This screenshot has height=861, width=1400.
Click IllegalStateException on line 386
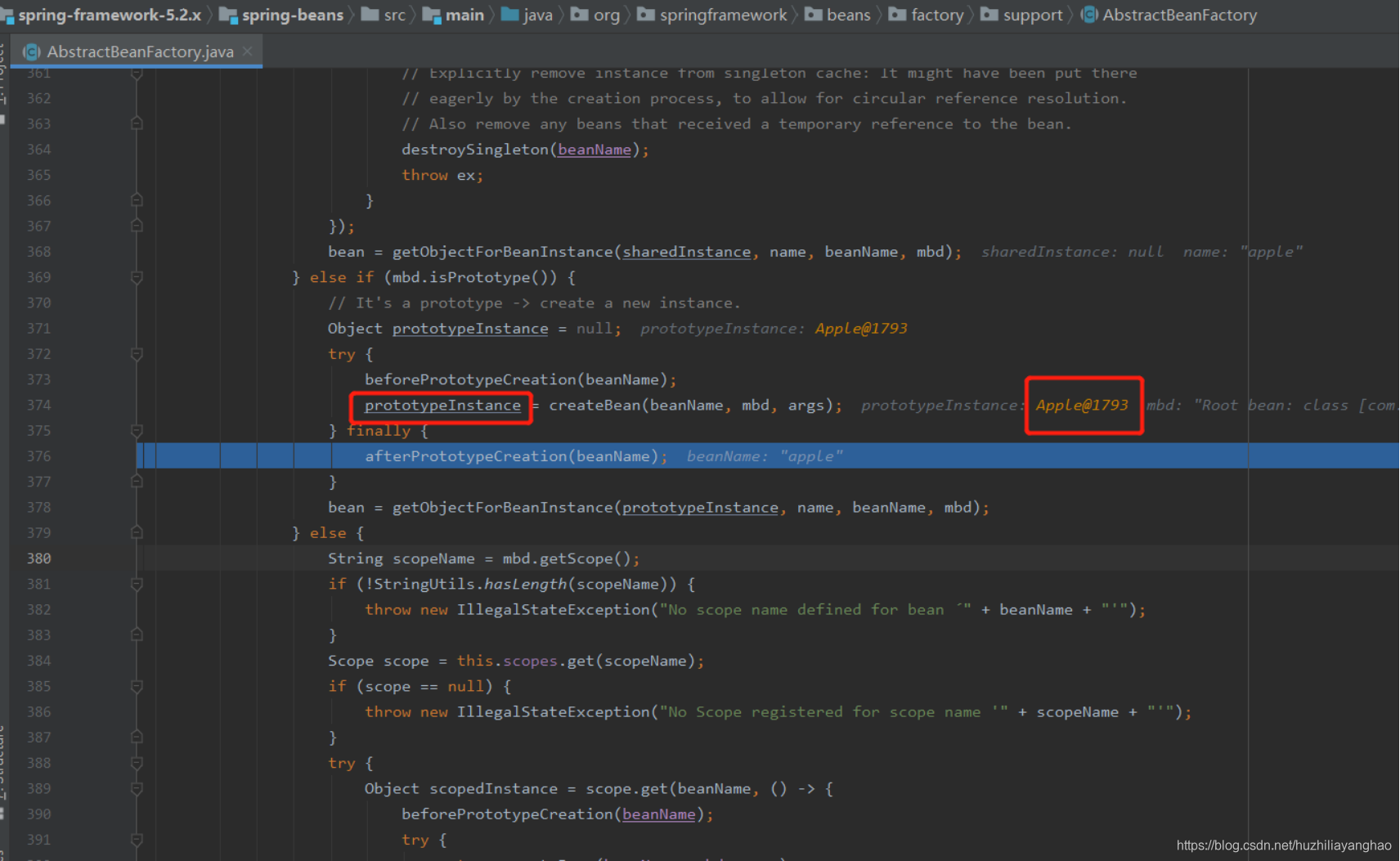tap(554, 712)
